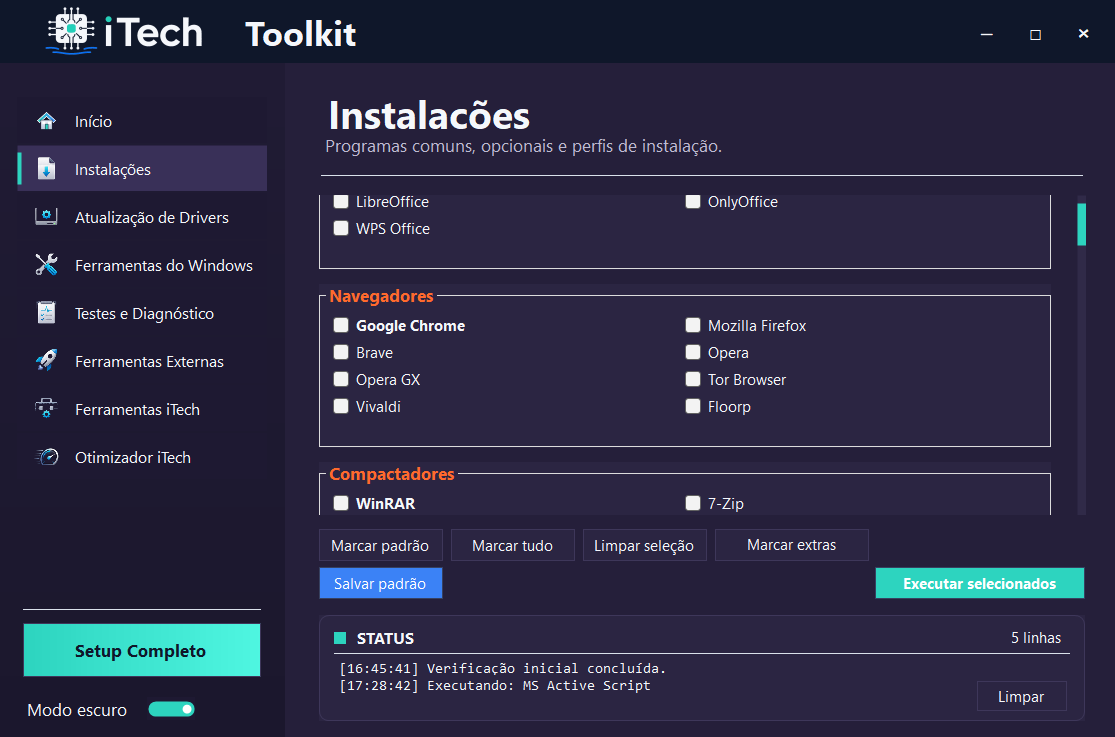The height and width of the screenshot is (737, 1115).
Task: Click the Salvar padrão button
Action: click(380, 583)
